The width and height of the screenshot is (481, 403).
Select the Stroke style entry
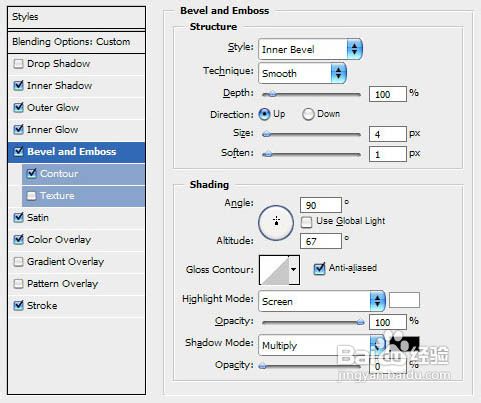coord(76,306)
